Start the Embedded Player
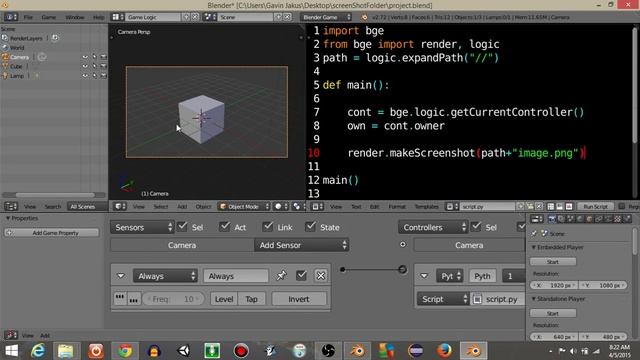This screenshot has width=640, height=360. [553, 262]
